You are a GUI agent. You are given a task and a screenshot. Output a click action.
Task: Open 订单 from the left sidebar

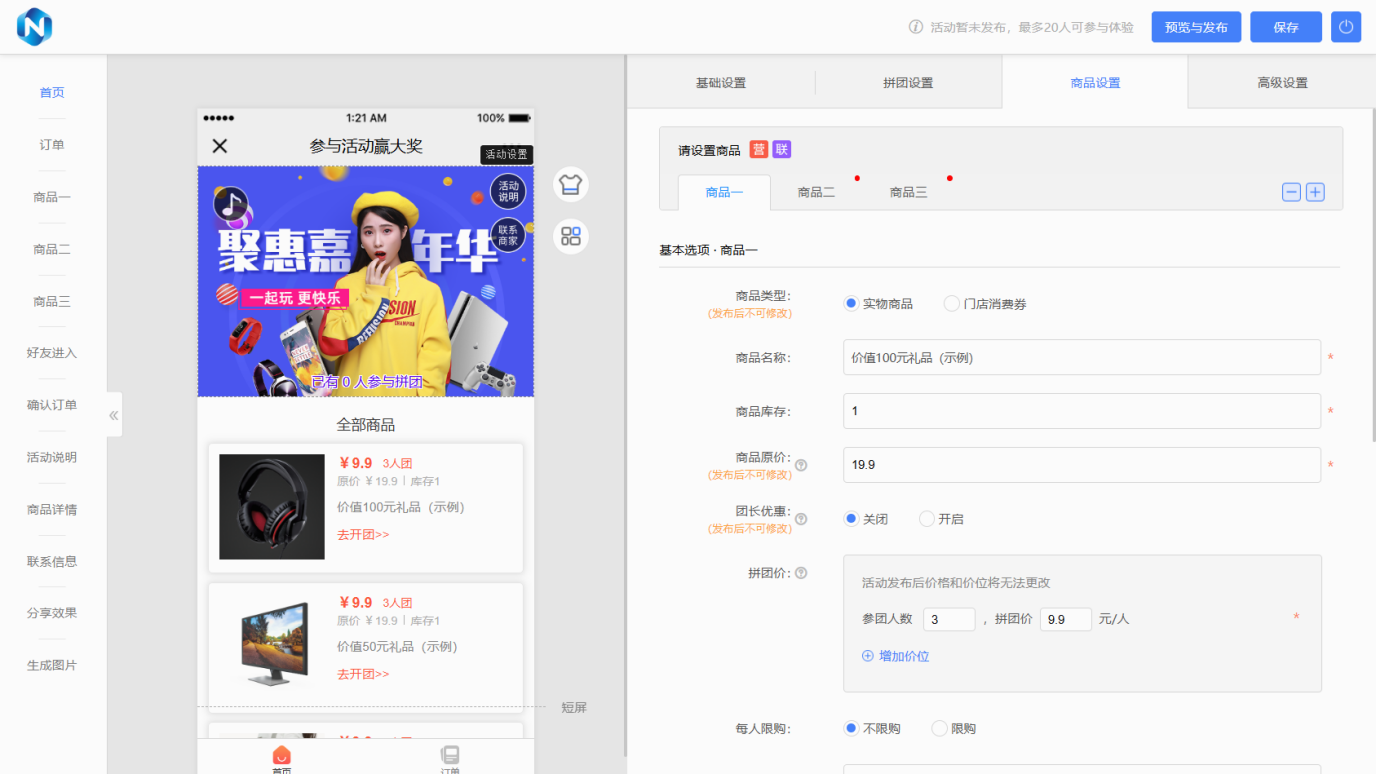point(51,144)
